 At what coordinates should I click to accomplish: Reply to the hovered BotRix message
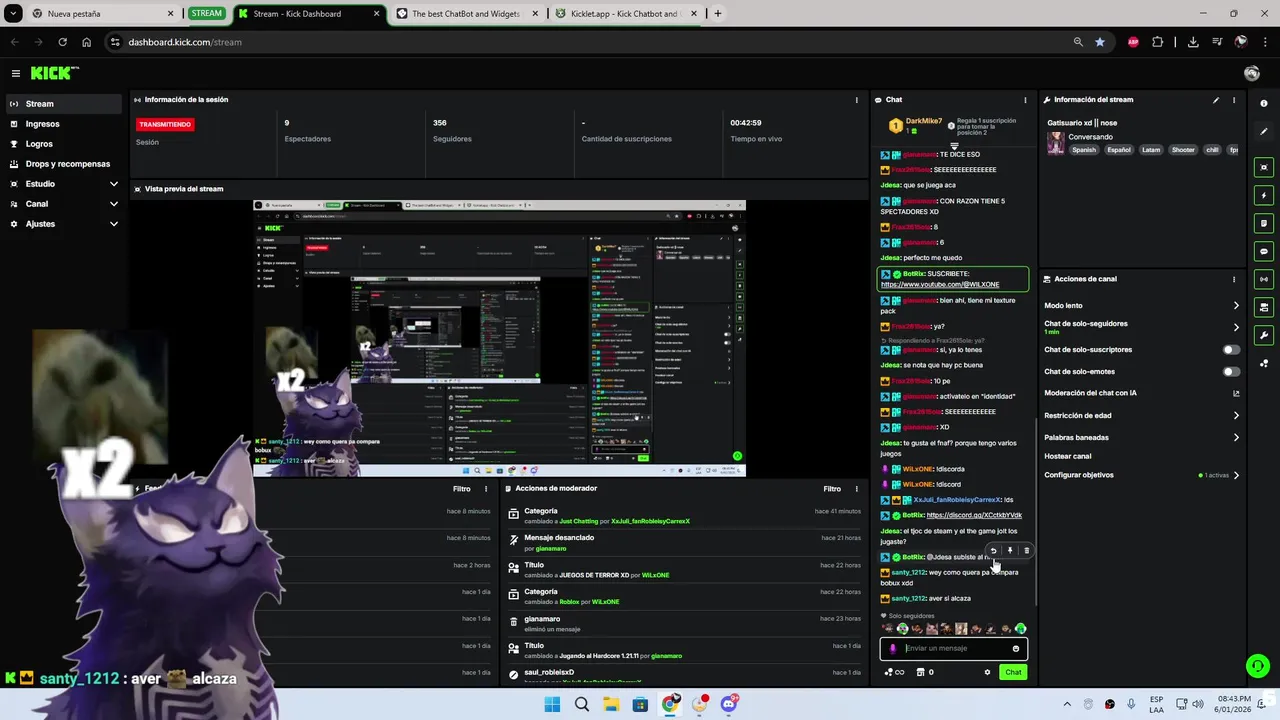click(x=993, y=550)
